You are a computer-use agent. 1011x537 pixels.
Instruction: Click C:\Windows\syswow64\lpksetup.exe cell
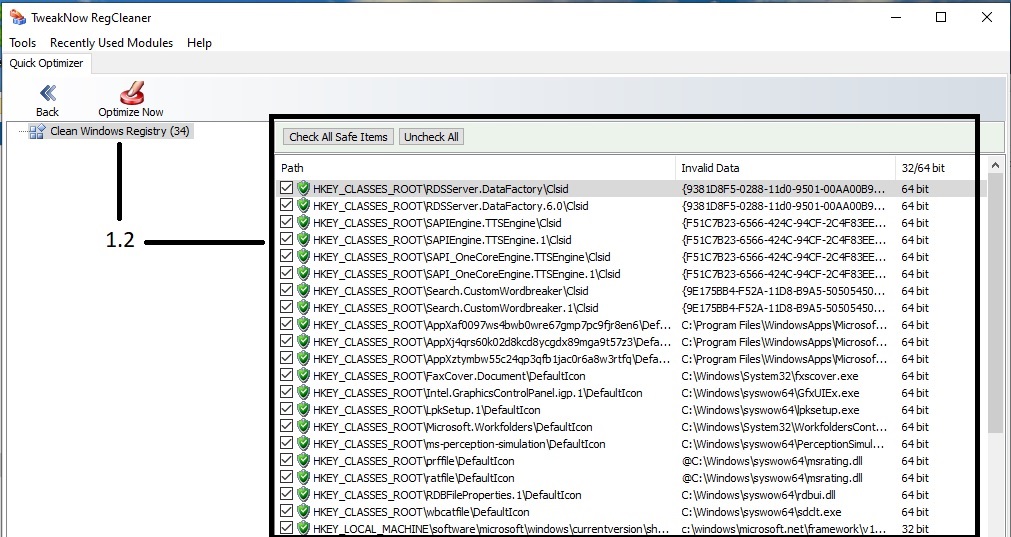(771, 410)
